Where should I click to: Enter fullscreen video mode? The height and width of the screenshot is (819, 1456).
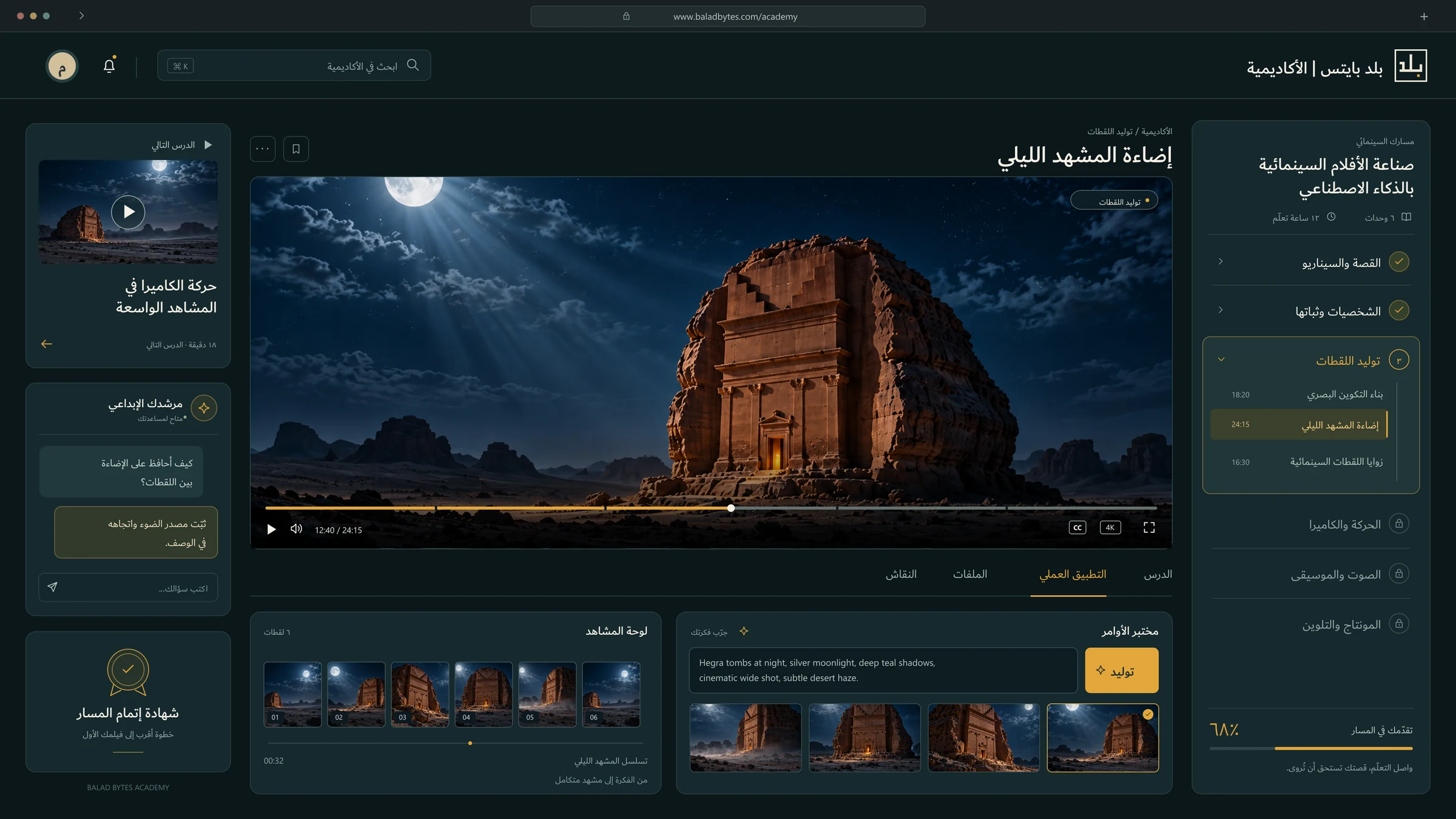[x=1149, y=528]
